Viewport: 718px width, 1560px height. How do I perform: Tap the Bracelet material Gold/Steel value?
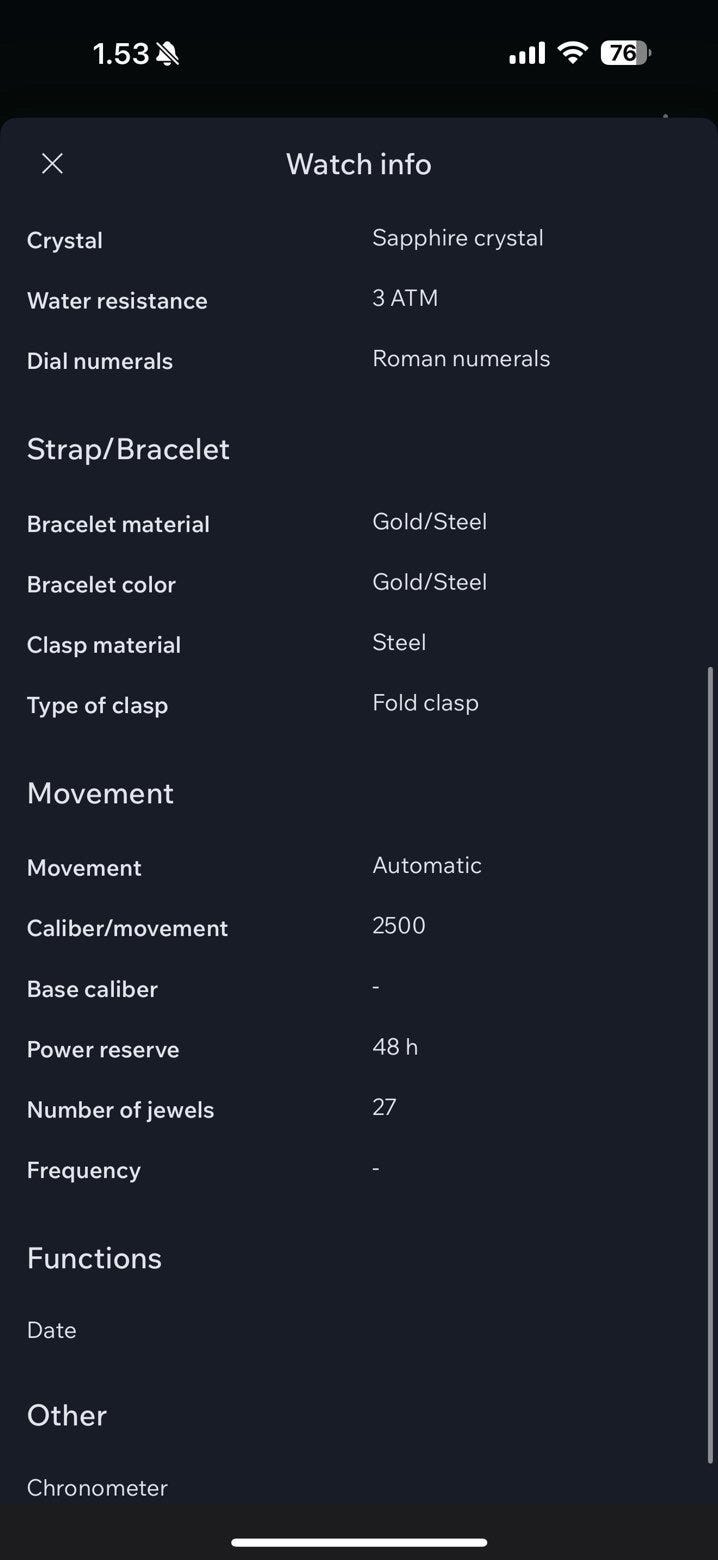429,522
